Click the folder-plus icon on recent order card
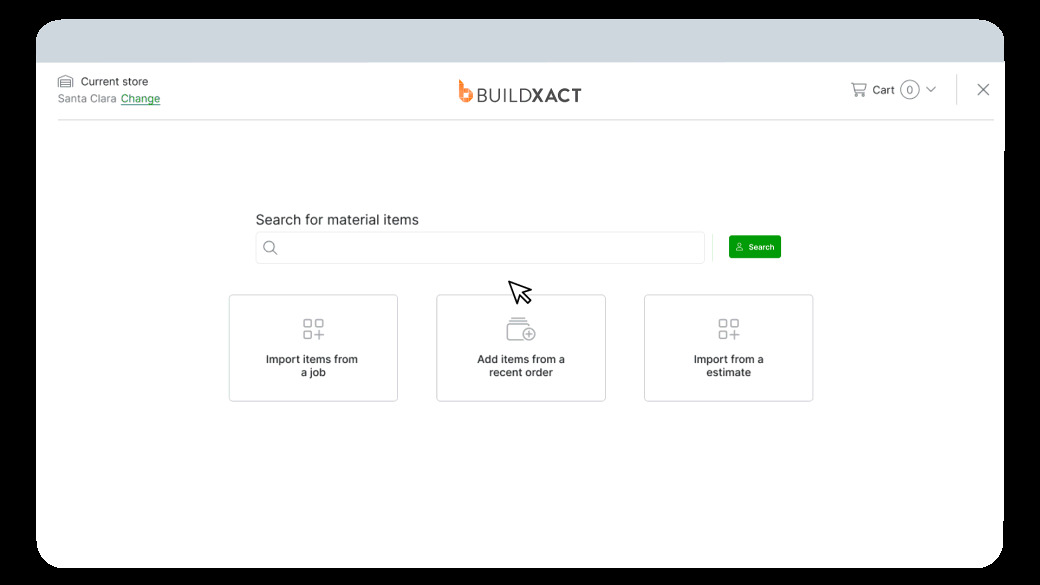The image size is (1040, 585). coord(520,328)
